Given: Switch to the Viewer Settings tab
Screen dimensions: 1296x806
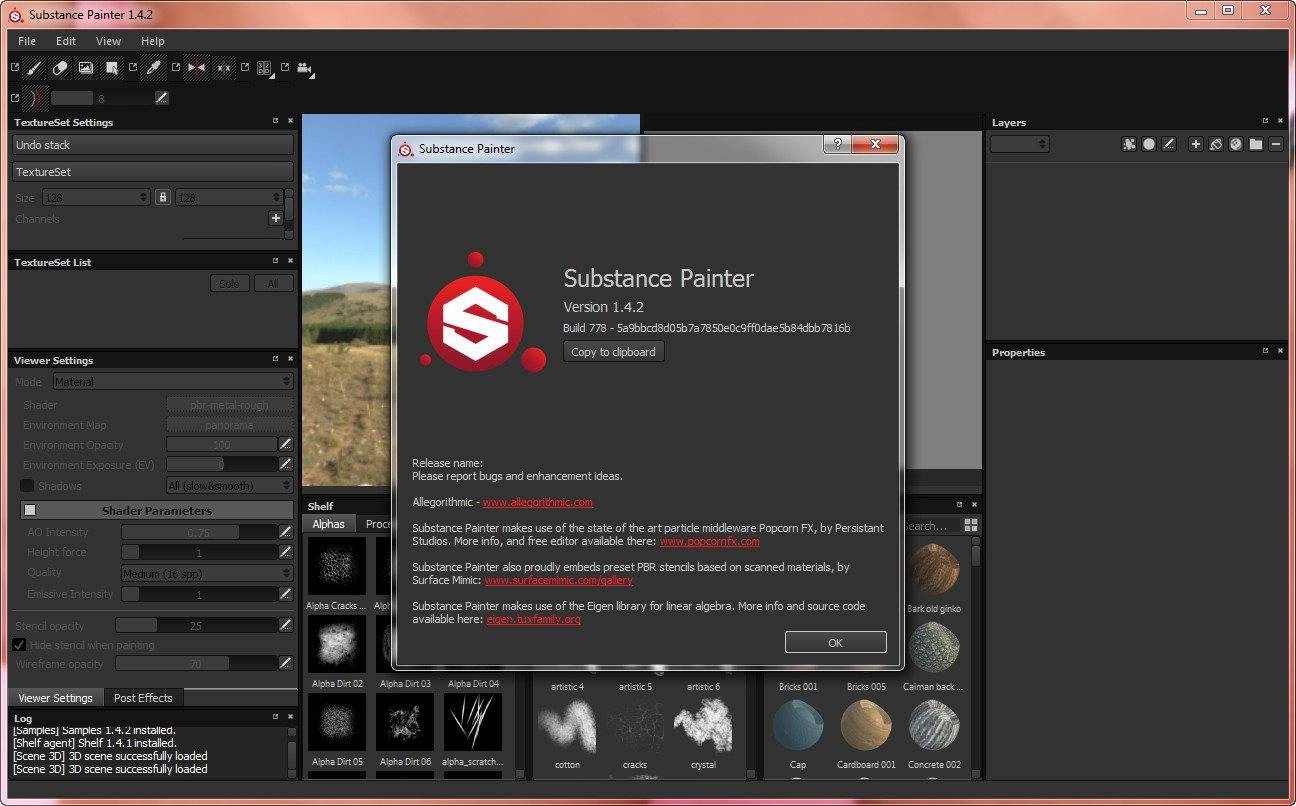Looking at the screenshot, I should click(55, 698).
